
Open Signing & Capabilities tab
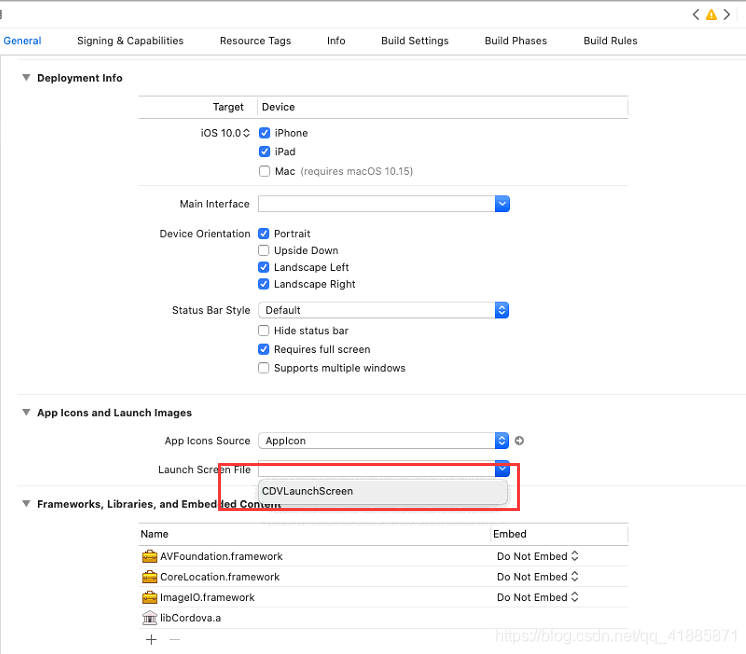(x=130, y=41)
